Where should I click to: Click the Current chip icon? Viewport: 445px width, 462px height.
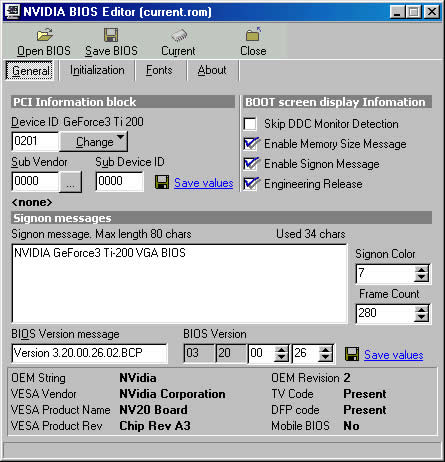(179, 35)
